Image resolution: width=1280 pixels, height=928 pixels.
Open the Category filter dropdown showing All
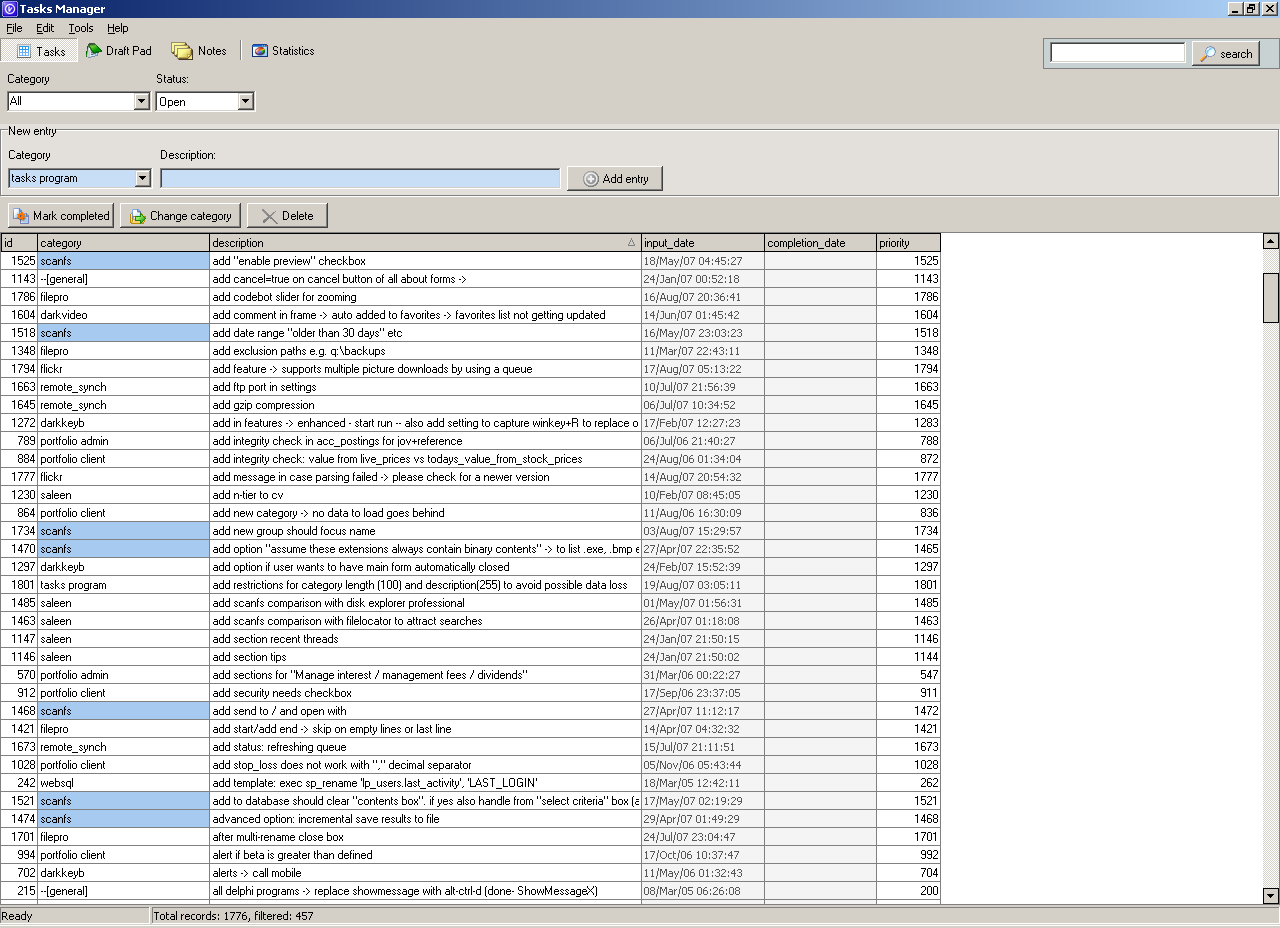click(141, 101)
